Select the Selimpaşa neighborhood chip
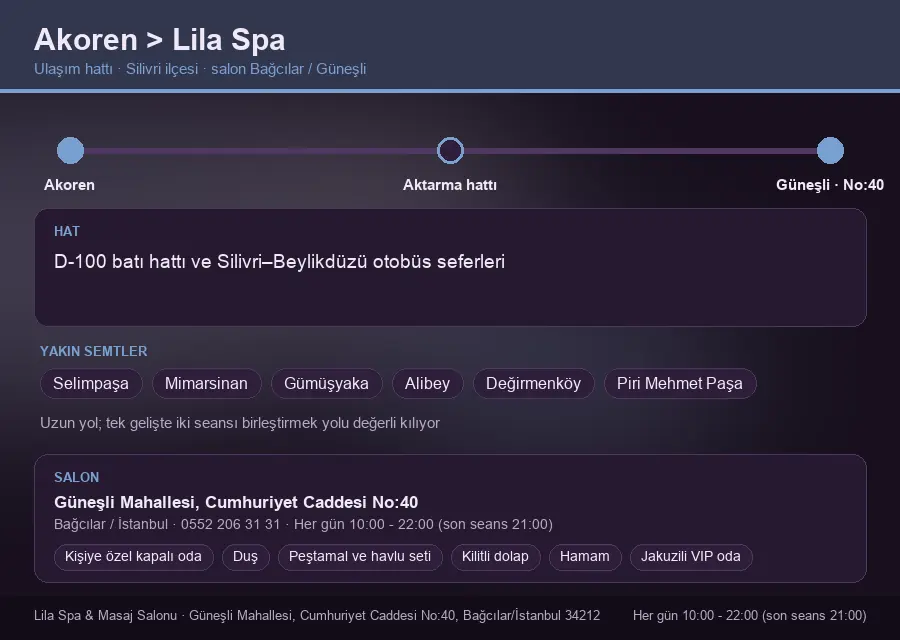 (x=91, y=383)
